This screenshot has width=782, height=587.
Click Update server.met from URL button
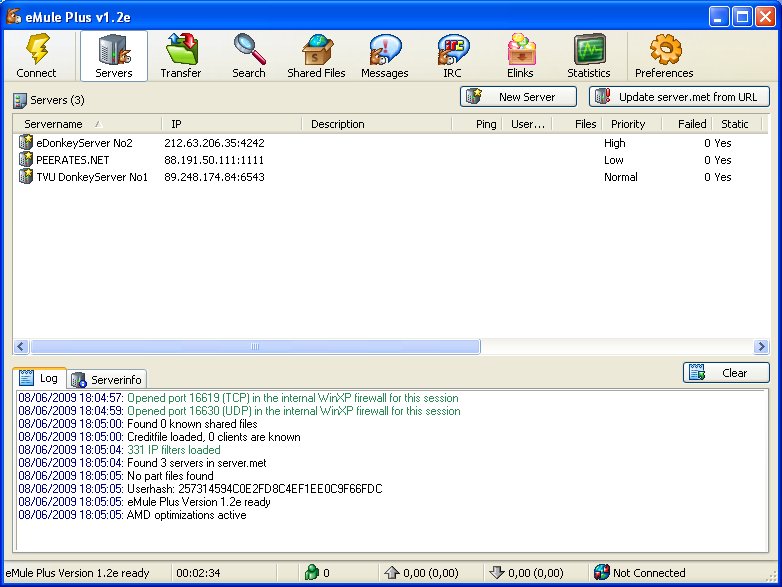[x=679, y=97]
